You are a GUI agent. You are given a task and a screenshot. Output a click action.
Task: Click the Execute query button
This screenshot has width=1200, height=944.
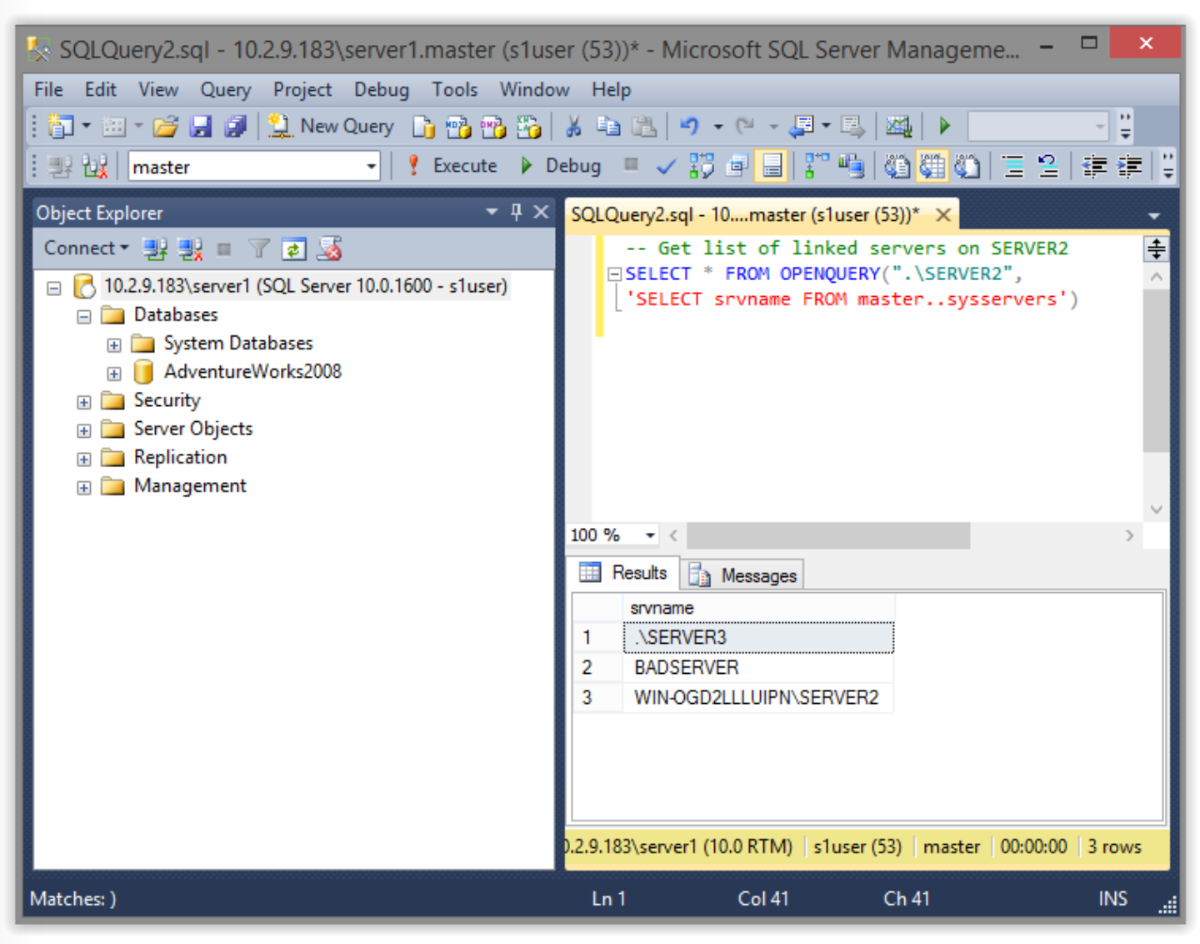(451, 166)
